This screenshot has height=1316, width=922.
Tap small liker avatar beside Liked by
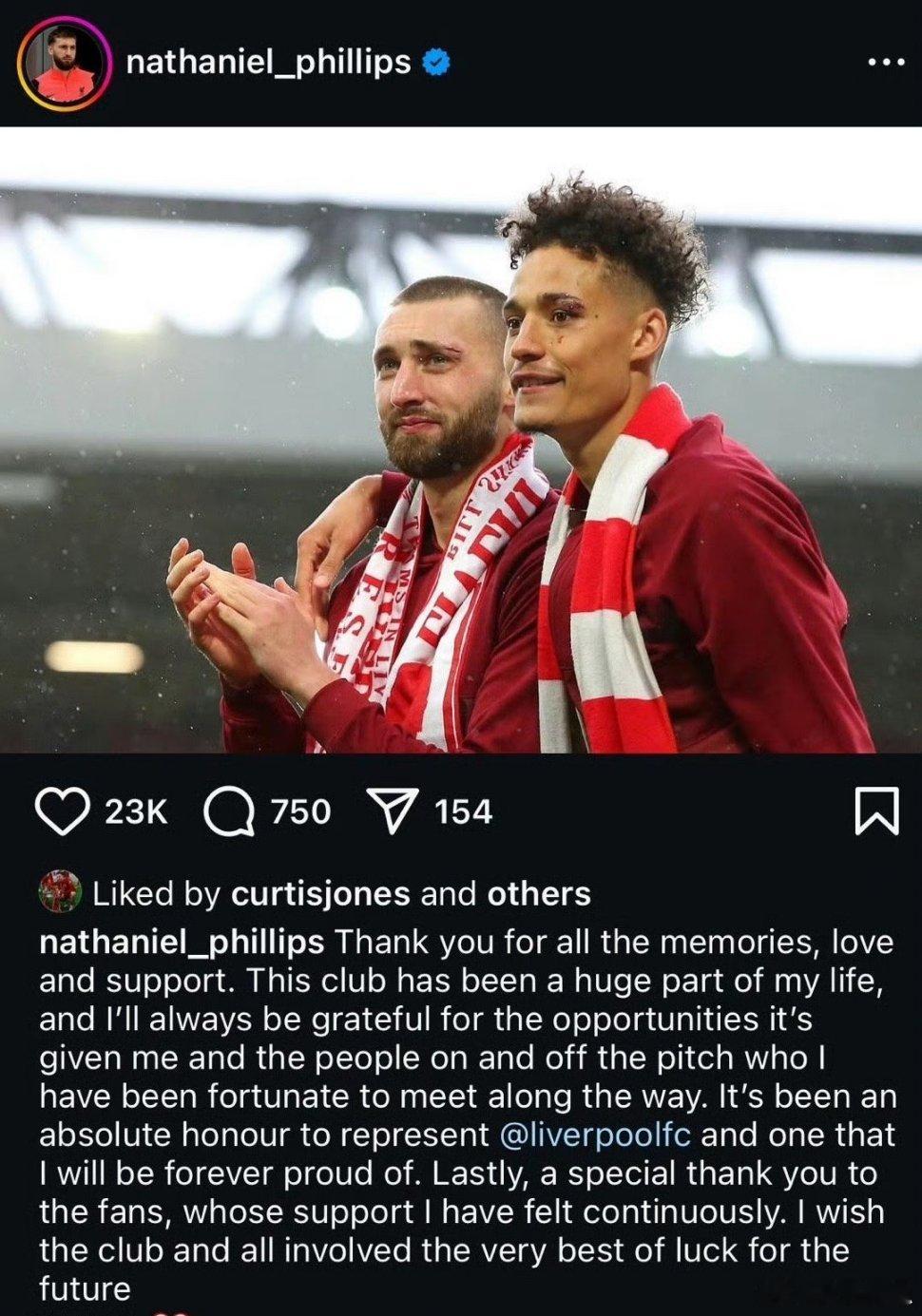coord(60,892)
